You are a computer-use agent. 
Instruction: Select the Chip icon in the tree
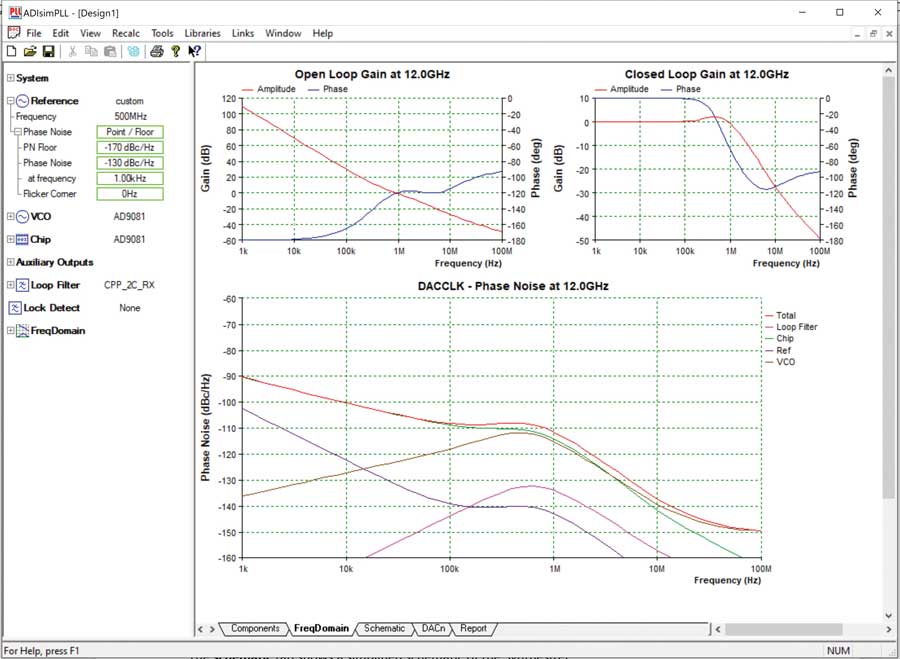coord(22,240)
